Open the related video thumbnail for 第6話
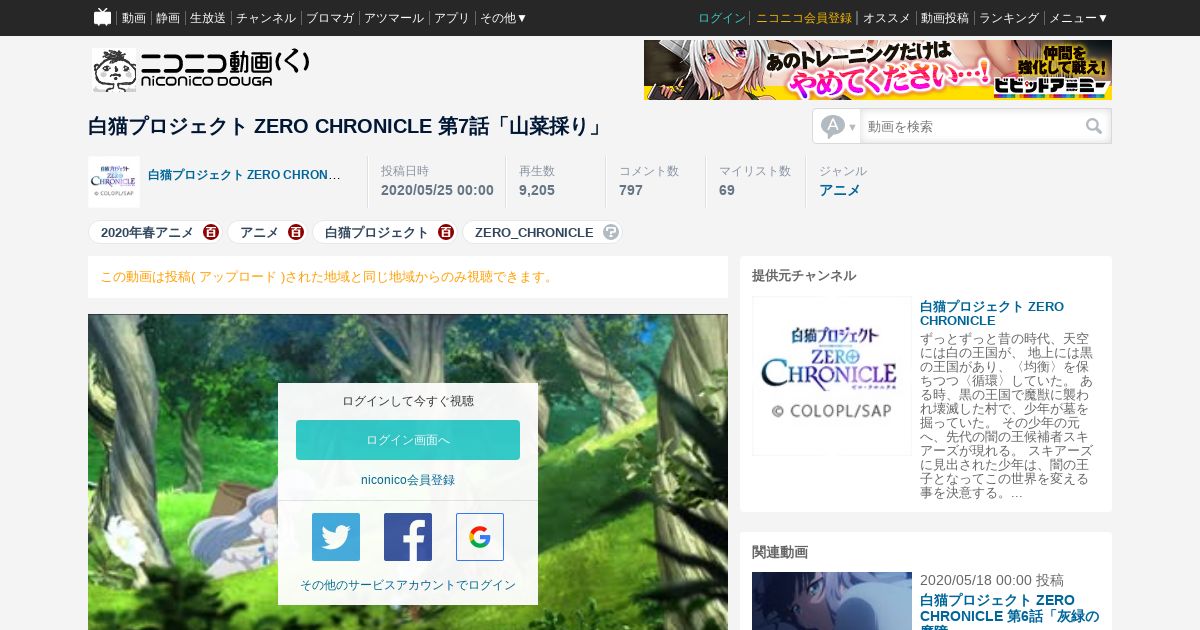The width and height of the screenshot is (1200, 630). click(832, 601)
